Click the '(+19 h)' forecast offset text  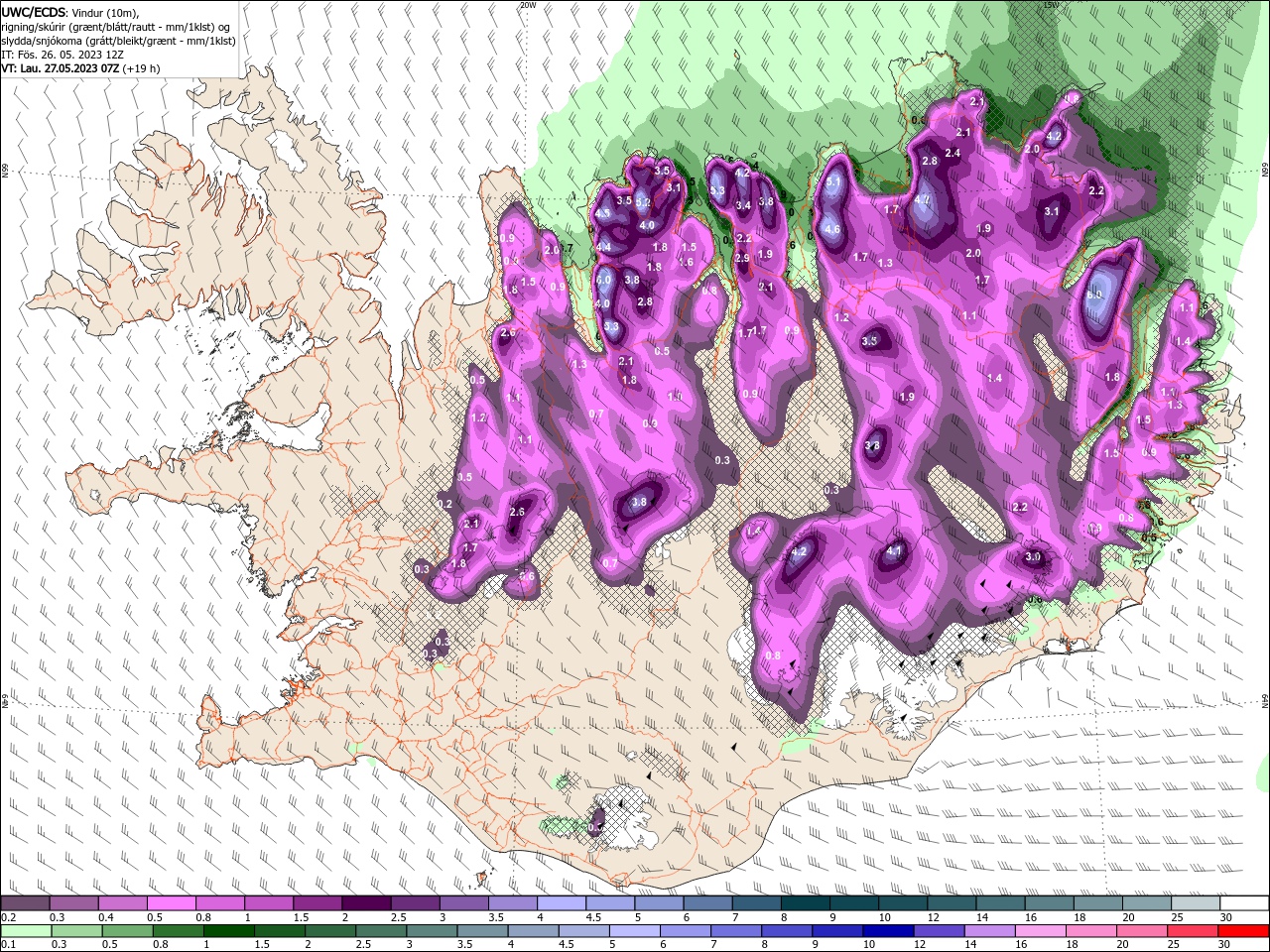click(x=141, y=68)
